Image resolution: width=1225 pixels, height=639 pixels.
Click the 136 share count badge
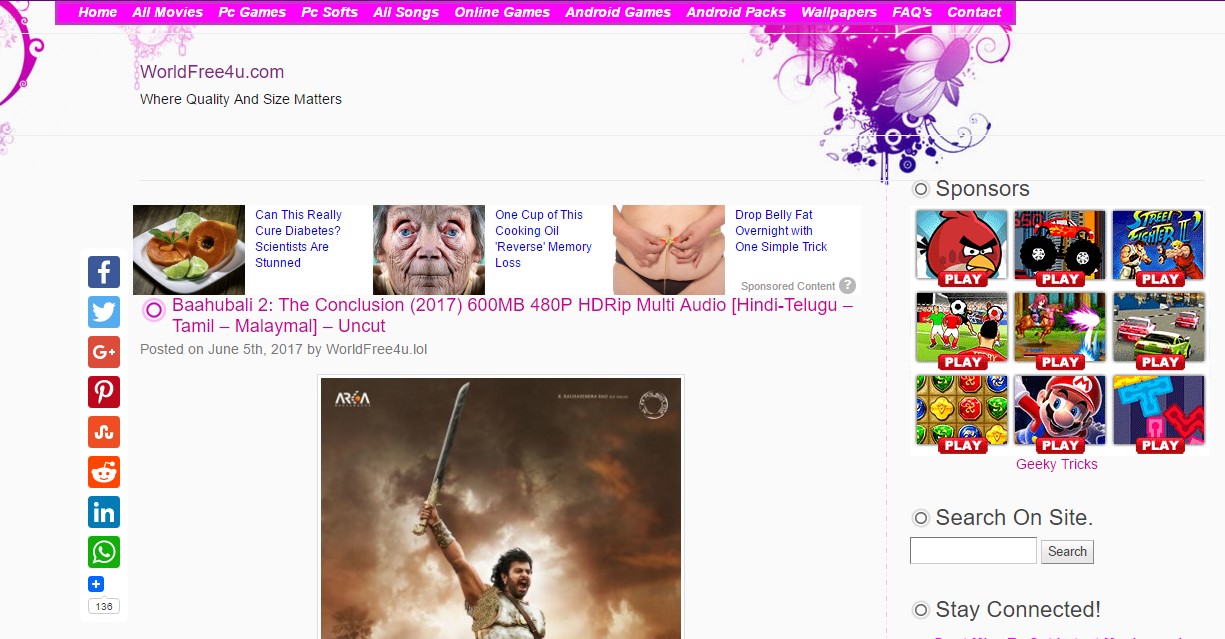point(104,607)
